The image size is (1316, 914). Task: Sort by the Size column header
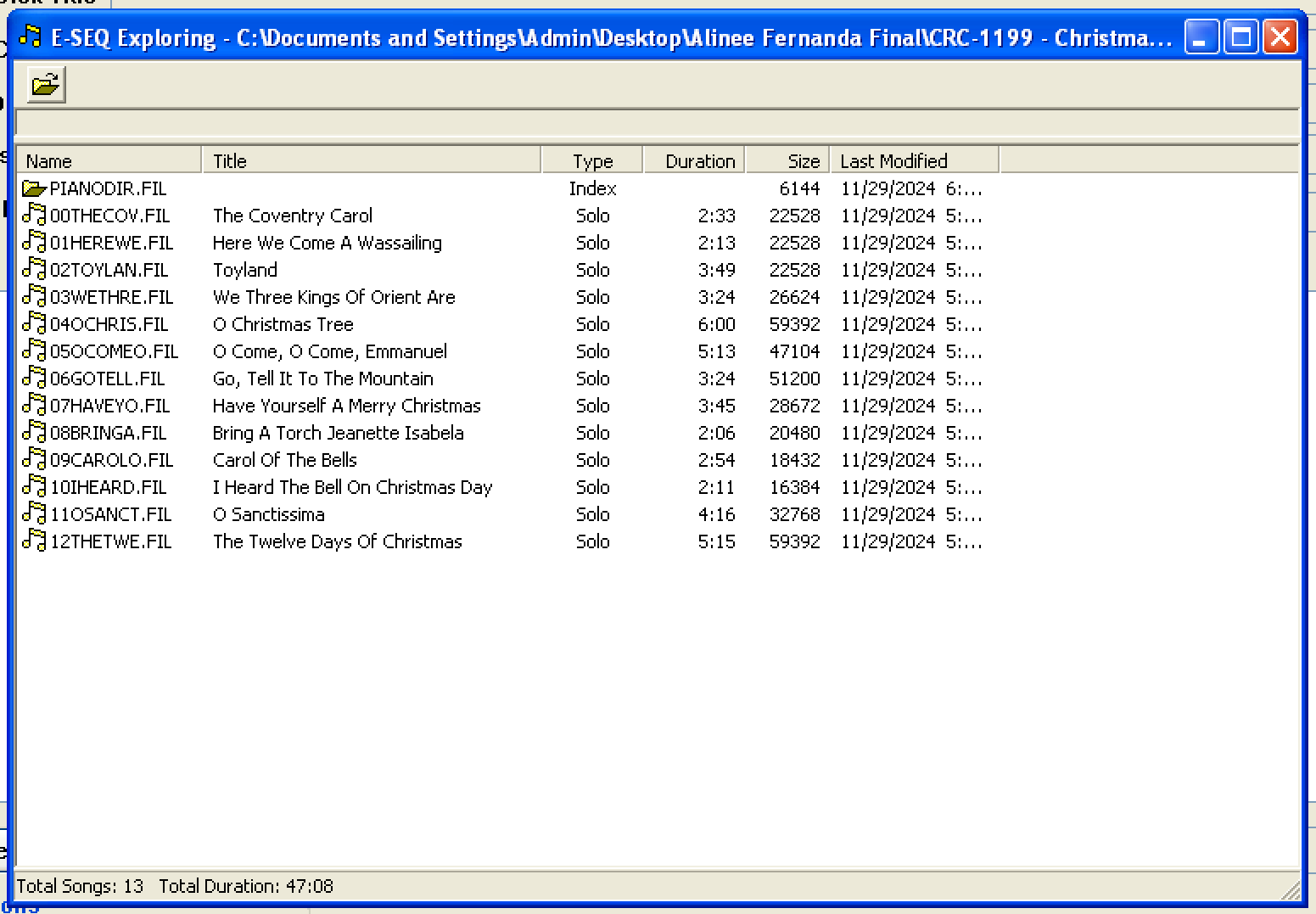(x=787, y=160)
